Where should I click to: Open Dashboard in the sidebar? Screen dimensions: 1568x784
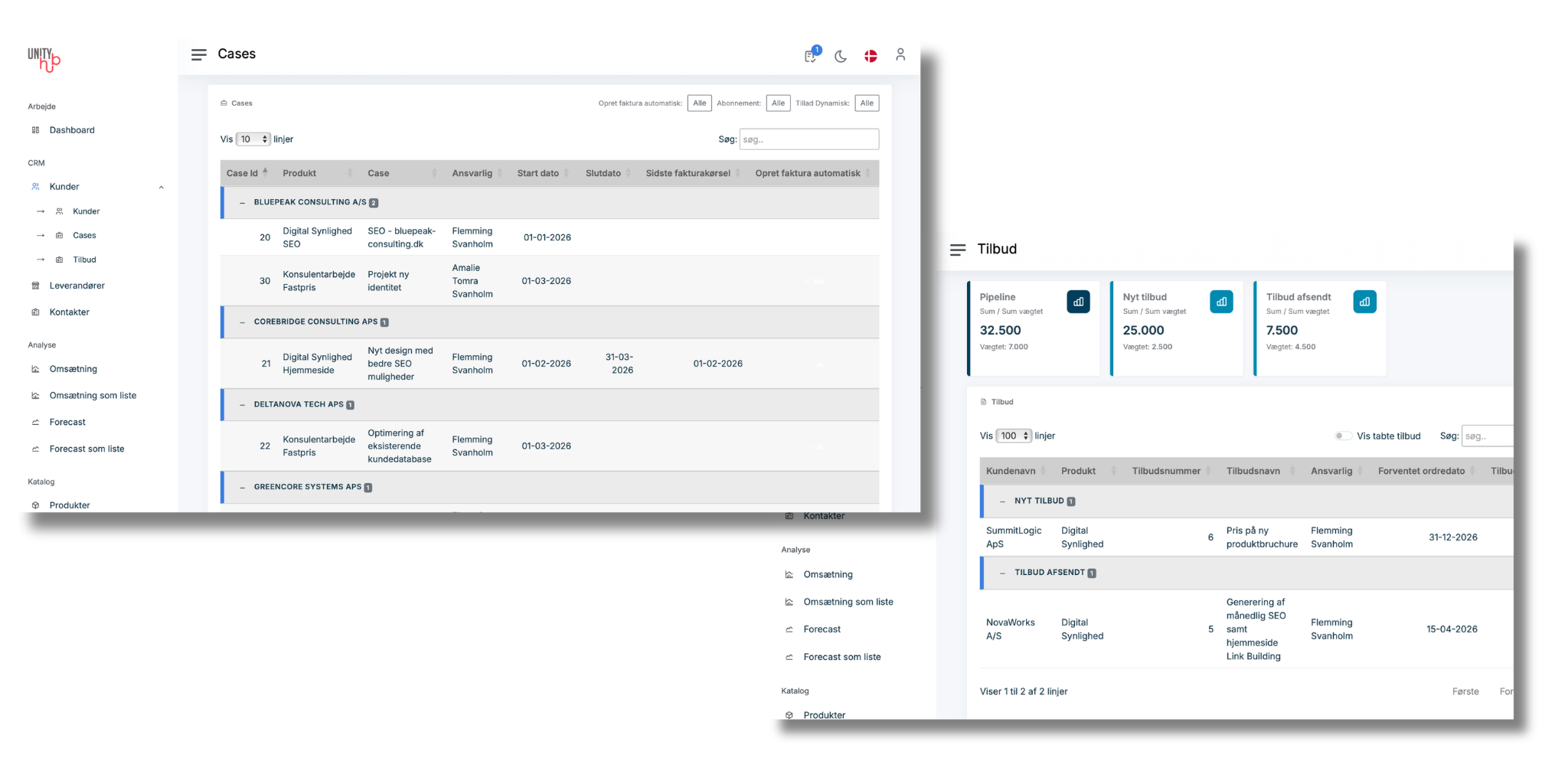[72, 130]
